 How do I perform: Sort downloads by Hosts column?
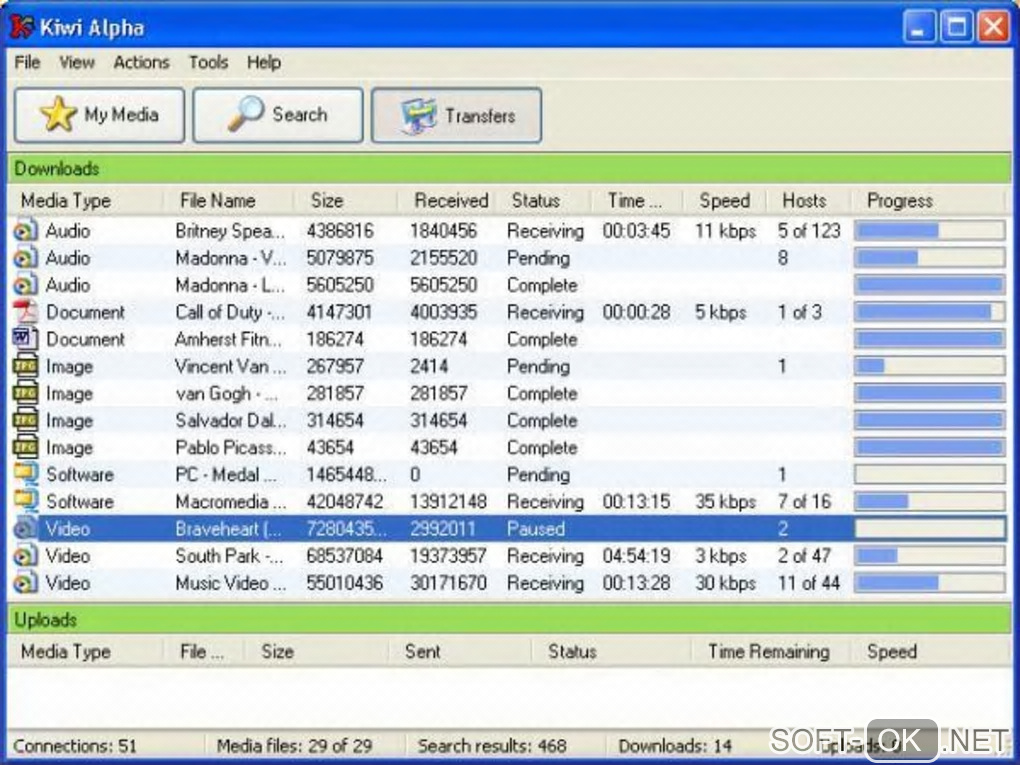(x=809, y=200)
